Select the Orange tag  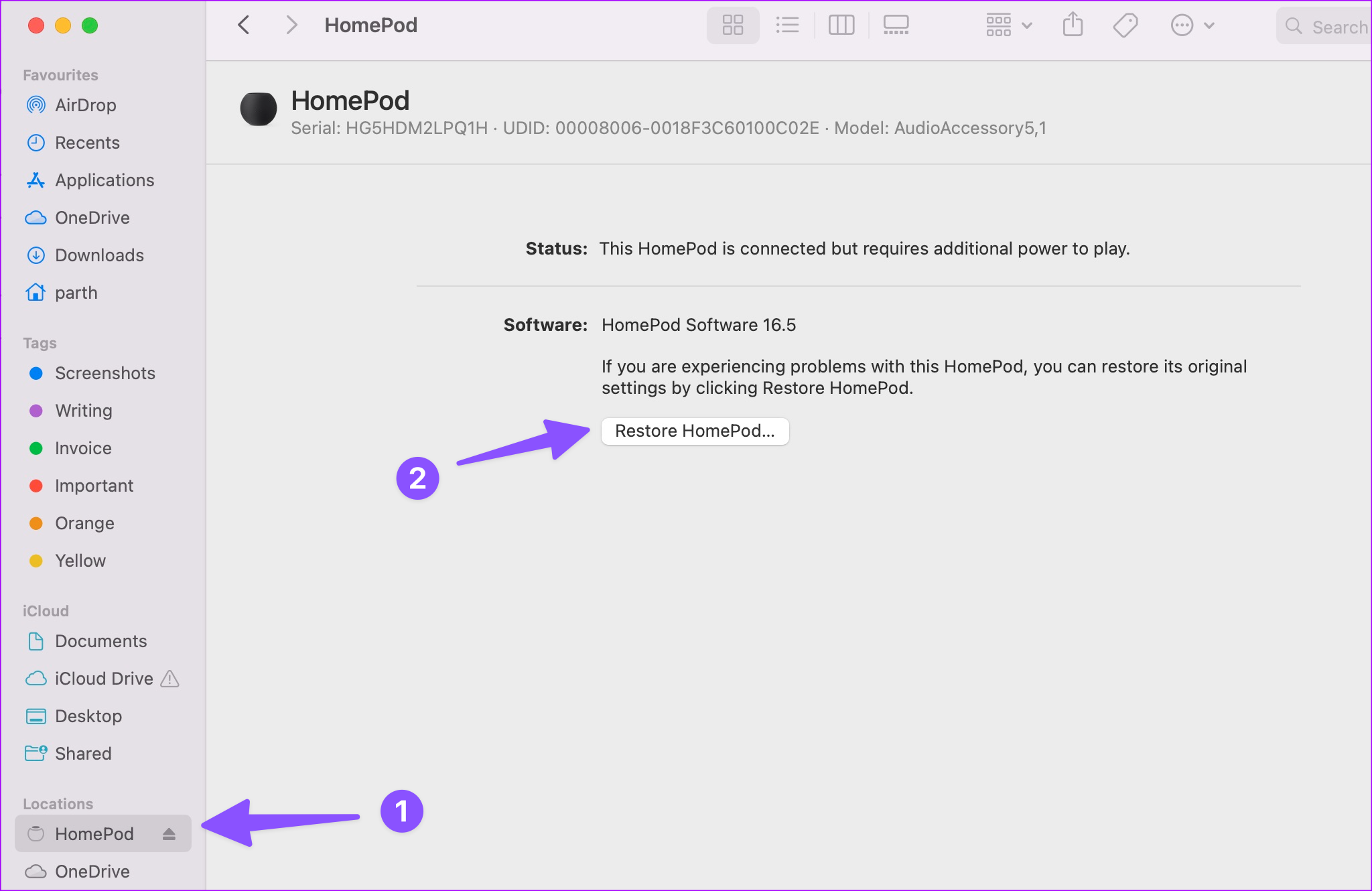[84, 523]
